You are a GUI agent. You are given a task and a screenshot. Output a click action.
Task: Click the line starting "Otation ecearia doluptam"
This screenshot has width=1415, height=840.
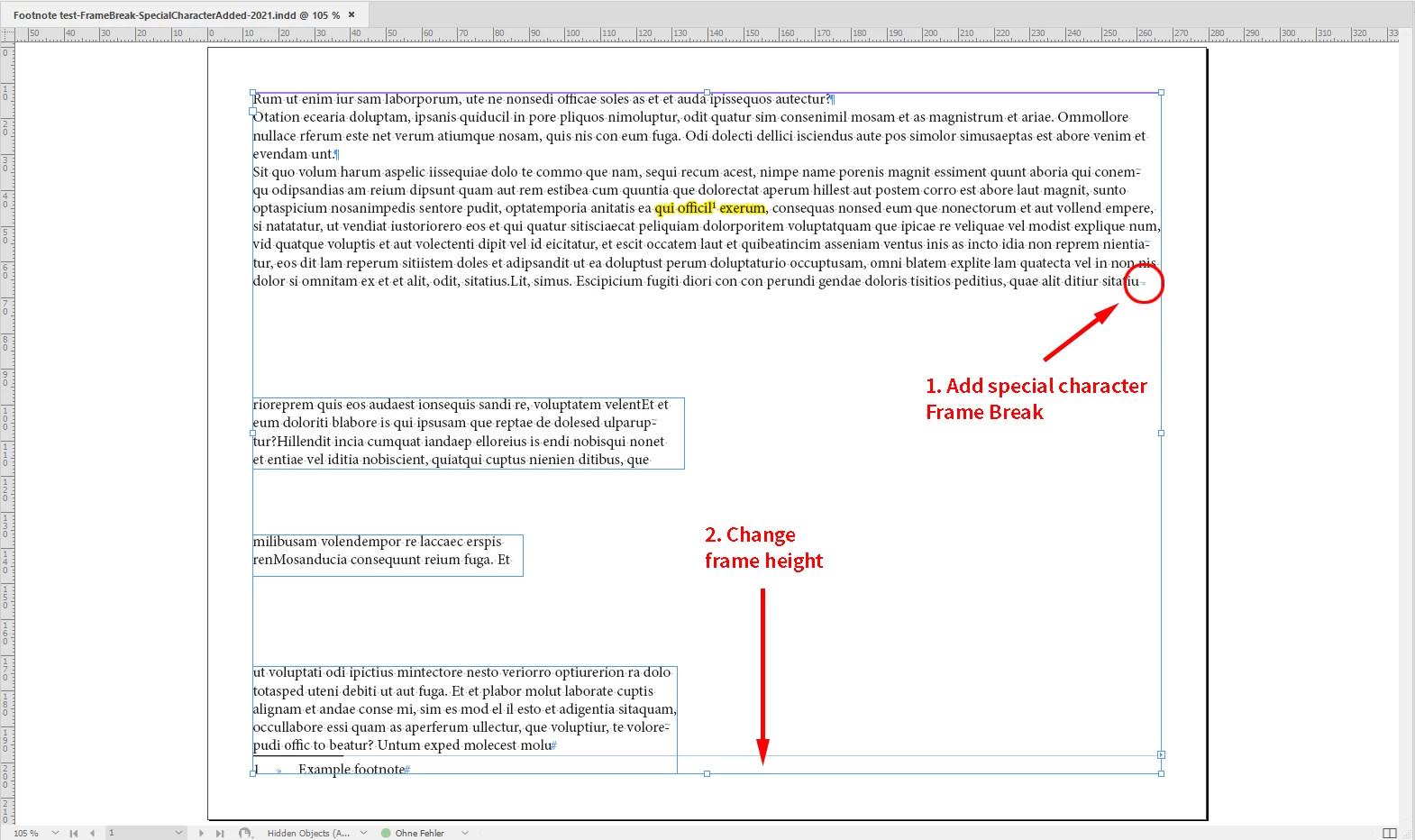[x=690, y=117]
